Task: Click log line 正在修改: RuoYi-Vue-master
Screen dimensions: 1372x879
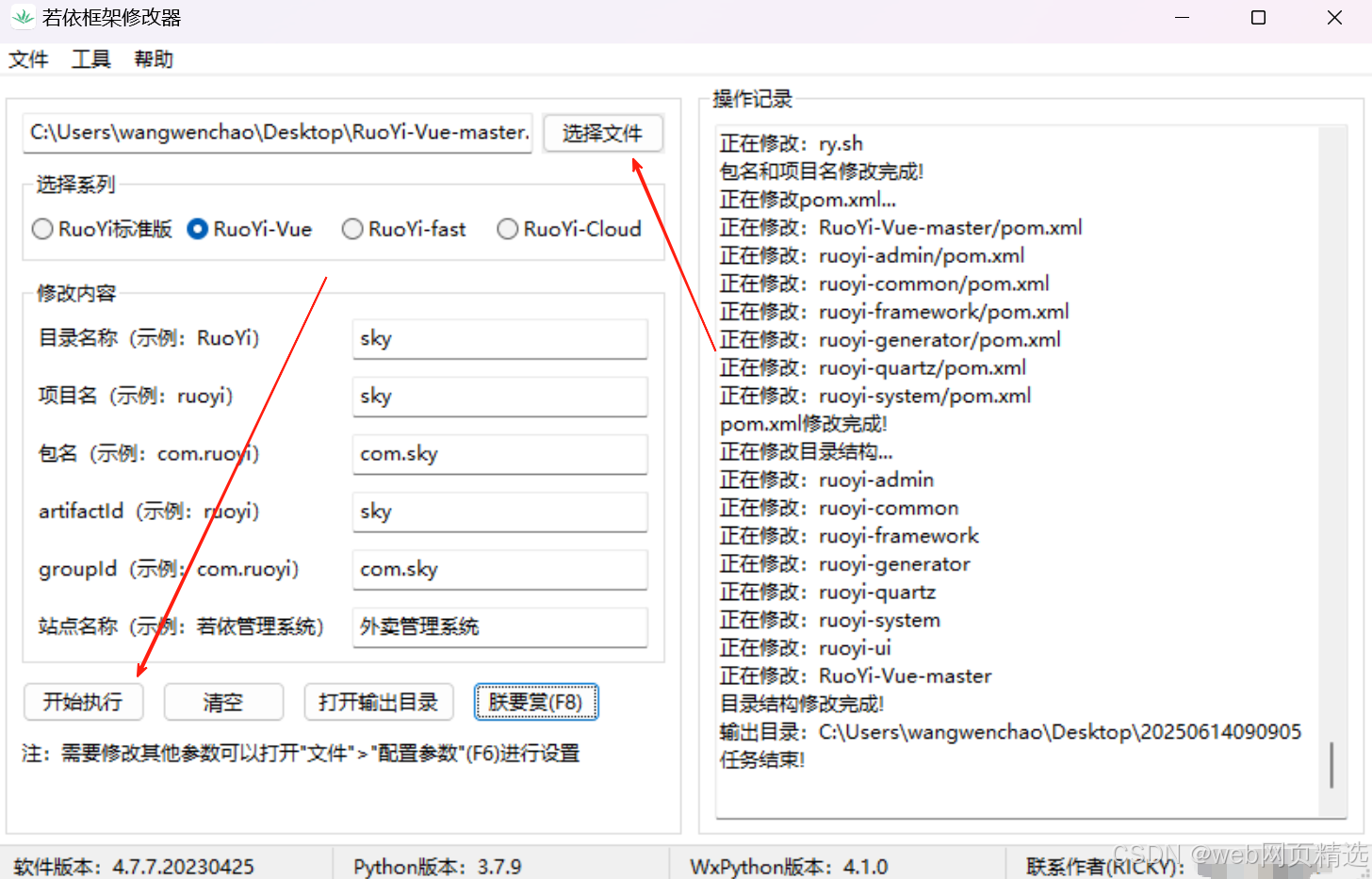Action: tap(856, 676)
